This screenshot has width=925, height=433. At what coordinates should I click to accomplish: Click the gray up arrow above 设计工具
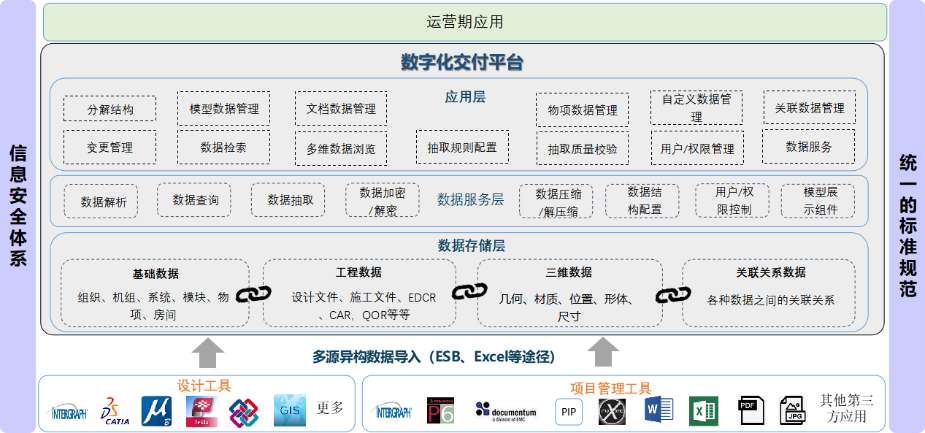[x=208, y=352]
